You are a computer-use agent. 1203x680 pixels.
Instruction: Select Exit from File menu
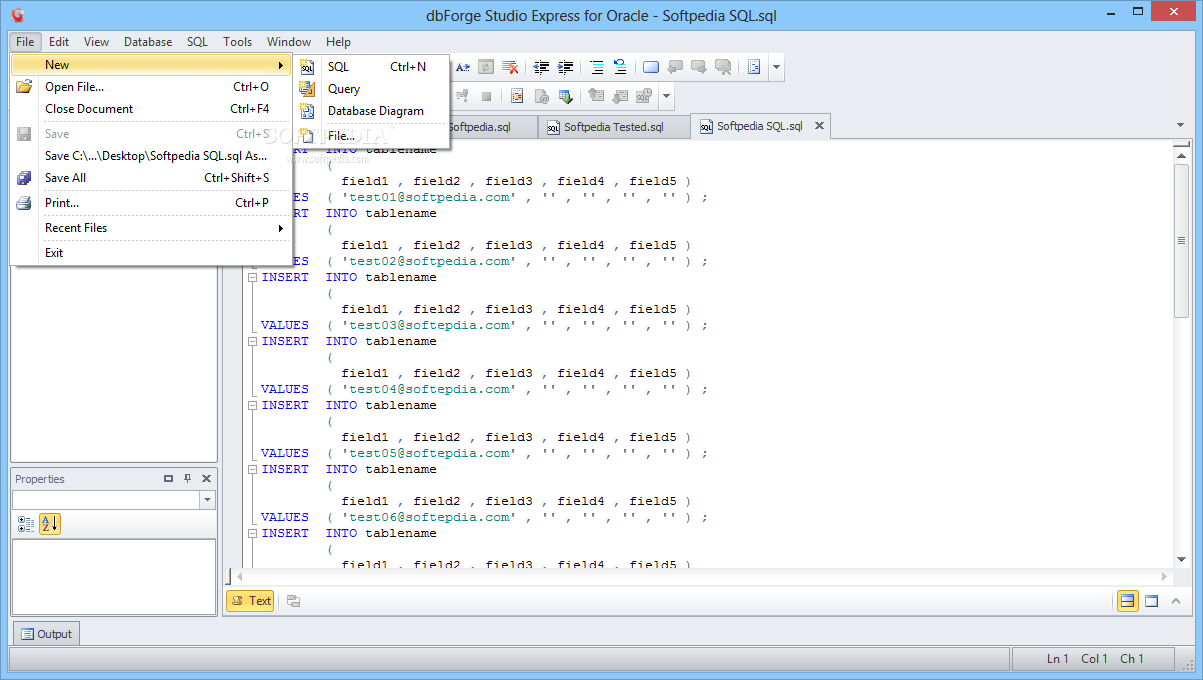point(151,253)
